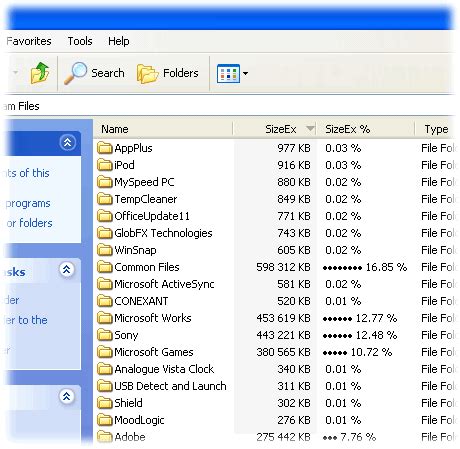This screenshot has height=449, width=460.
Task: Click the task link ending 'or folders'
Action: (x=29, y=223)
